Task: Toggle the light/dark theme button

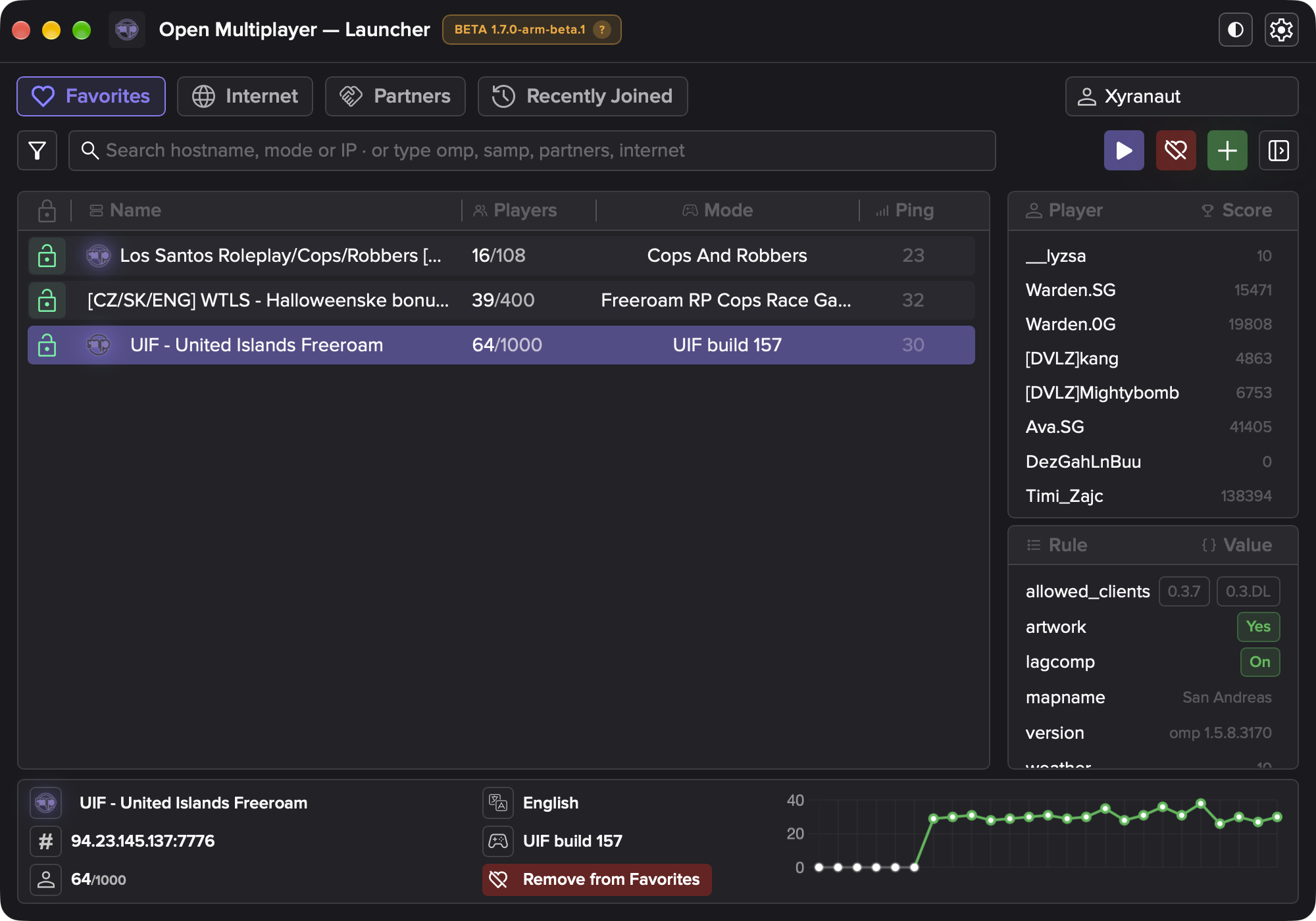Action: [x=1235, y=30]
